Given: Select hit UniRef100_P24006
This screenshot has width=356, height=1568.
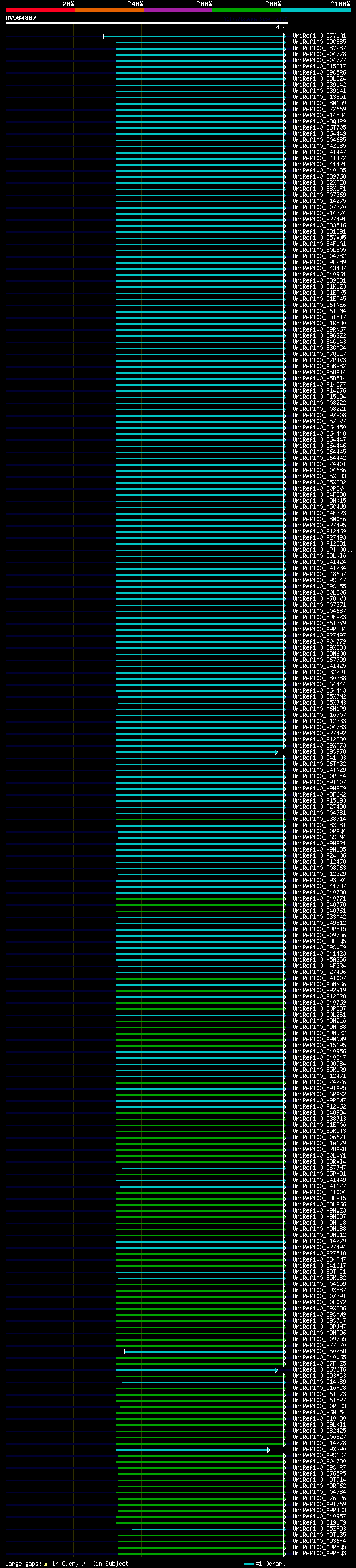Looking at the screenshot, I should (x=319, y=856).
